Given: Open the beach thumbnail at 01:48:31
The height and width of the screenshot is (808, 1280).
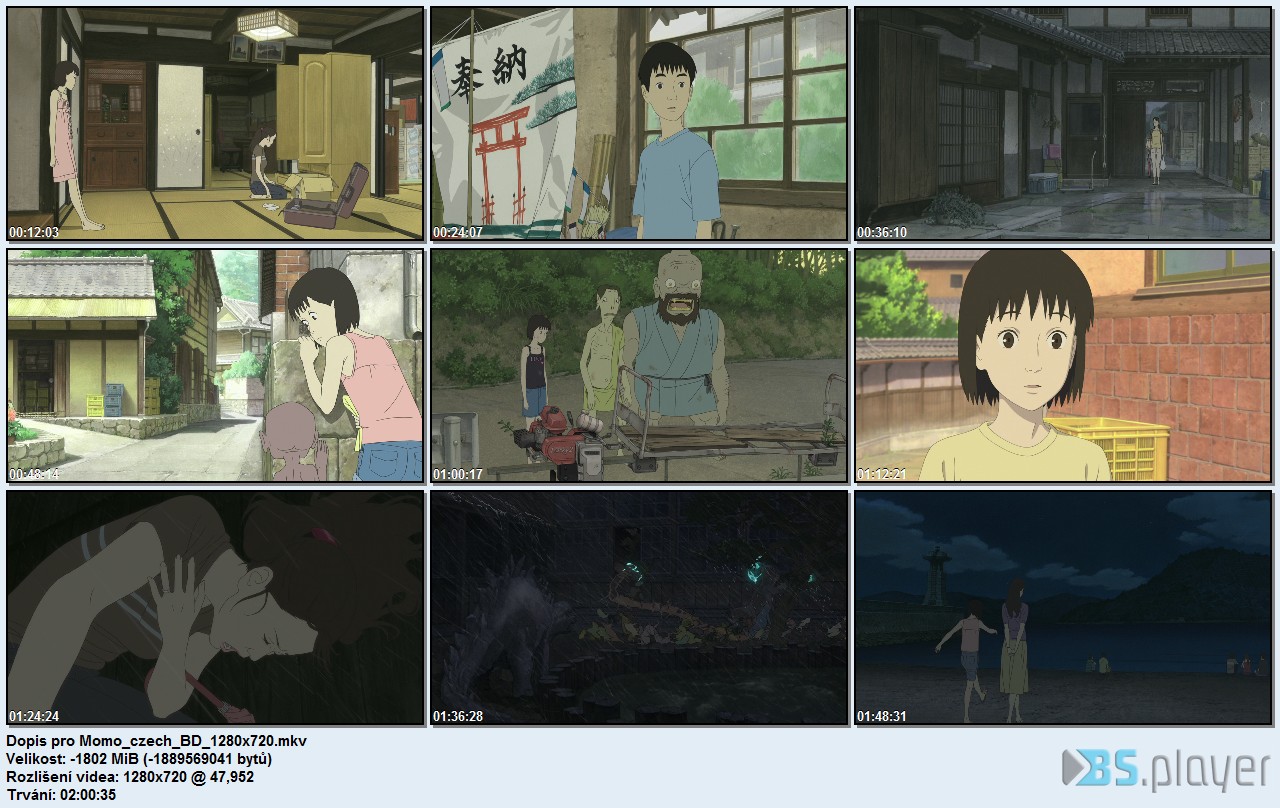Looking at the screenshot, I should point(1063,608).
